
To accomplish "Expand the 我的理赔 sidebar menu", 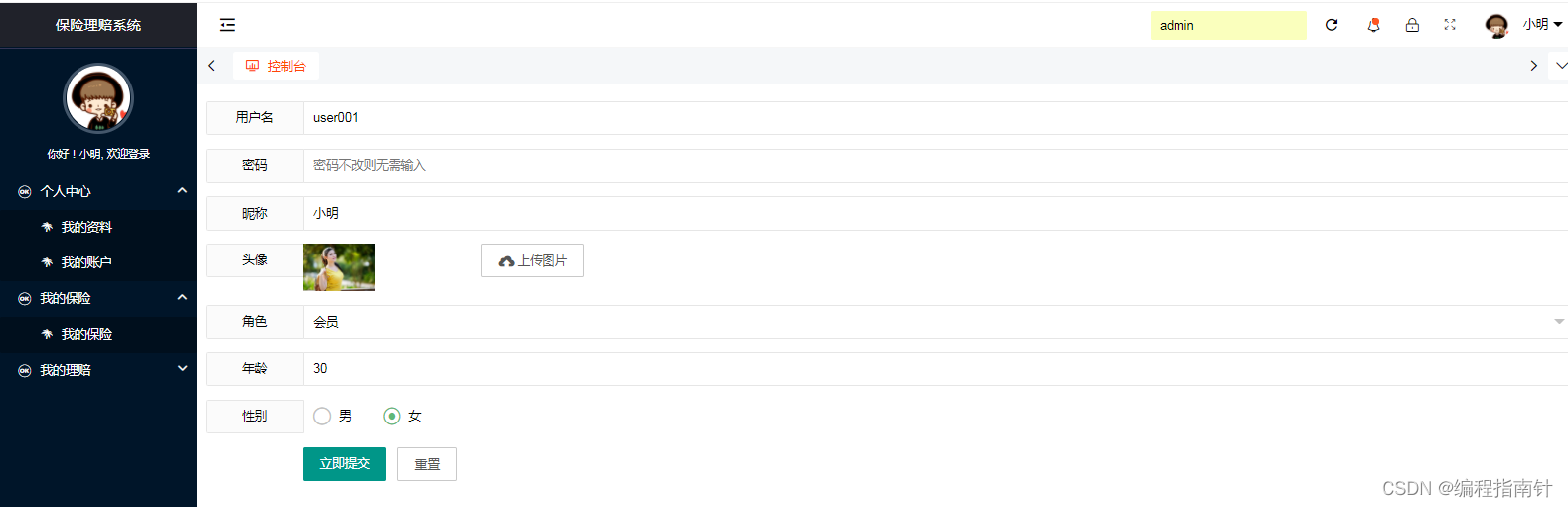I will tap(98, 370).
